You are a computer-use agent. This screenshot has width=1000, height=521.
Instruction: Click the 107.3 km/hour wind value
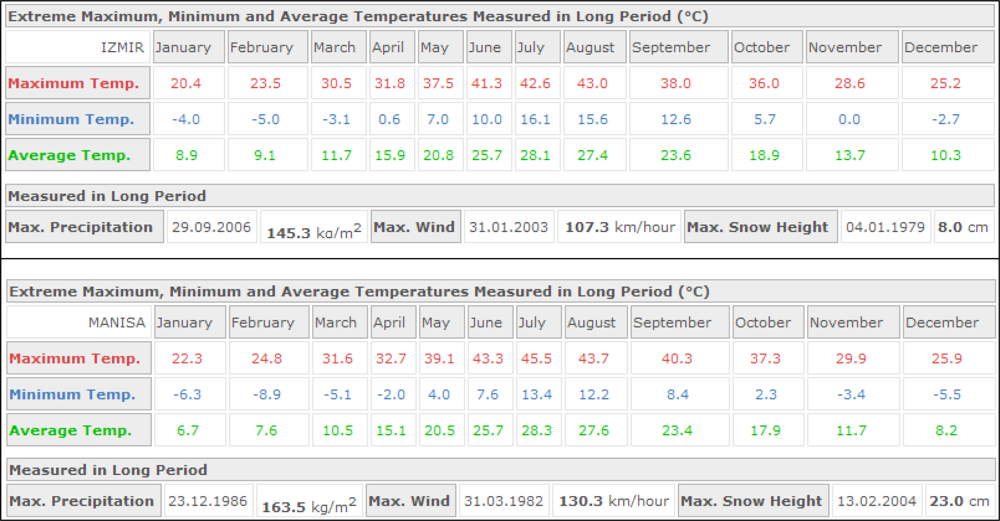tap(619, 227)
